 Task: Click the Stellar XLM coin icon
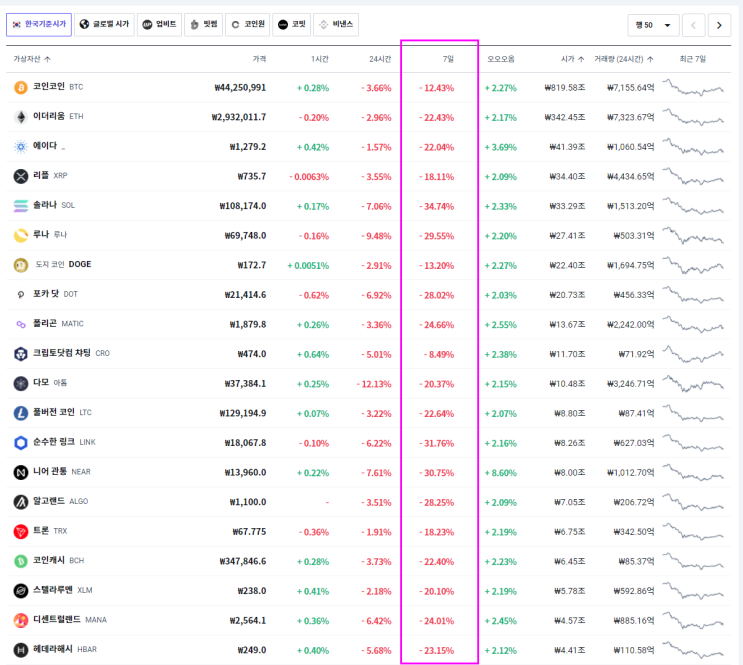(x=20, y=591)
